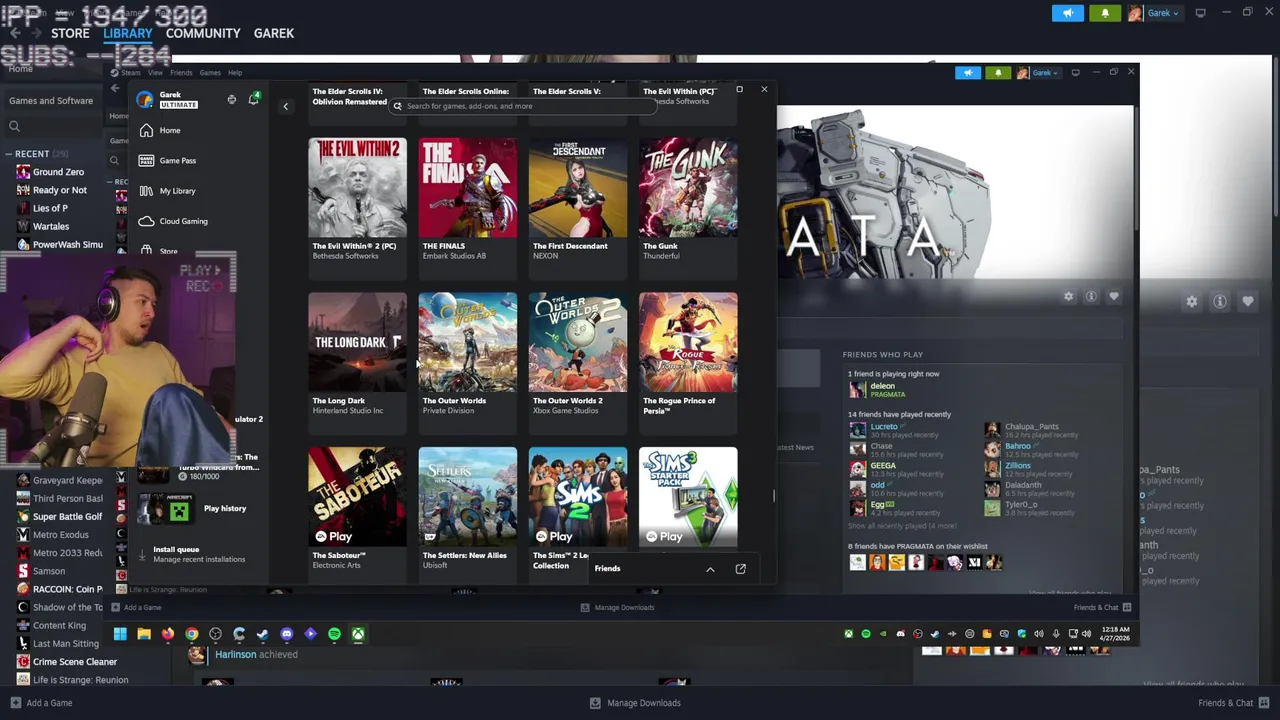Viewport: 1280px width, 720px height.
Task: Open PRAGMATA info icon in the inner Steam window
Action: 1091,296
